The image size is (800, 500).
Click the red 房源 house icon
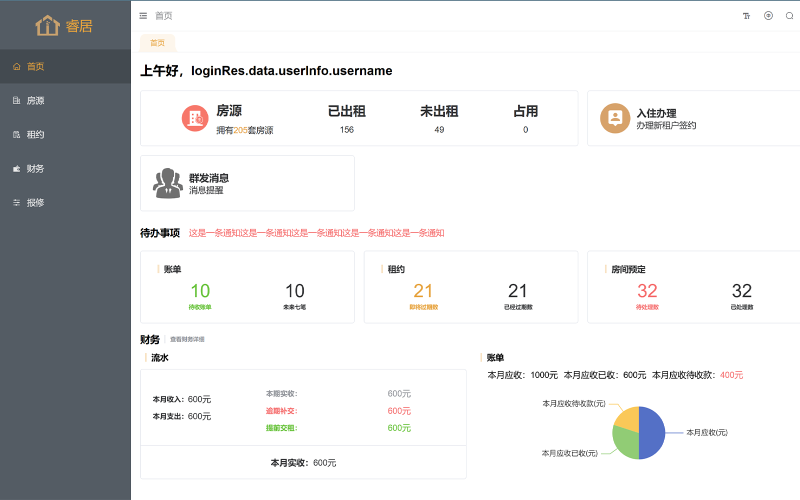pos(195,119)
